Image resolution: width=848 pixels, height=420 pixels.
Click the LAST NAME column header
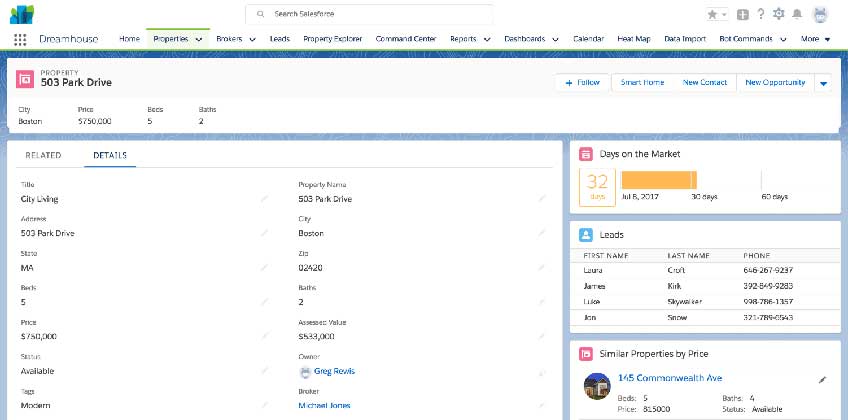coord(688,256)
